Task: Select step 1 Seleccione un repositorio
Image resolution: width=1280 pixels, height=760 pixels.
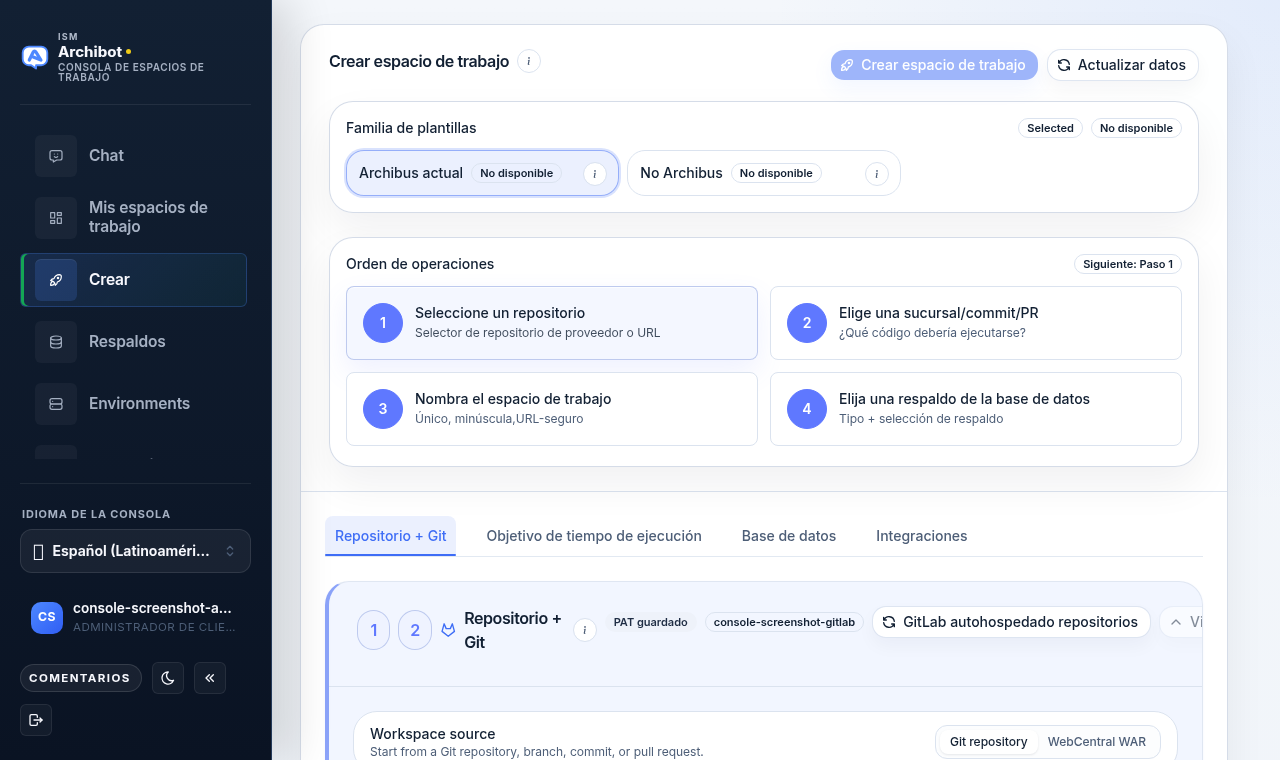Action: [552, 323]
